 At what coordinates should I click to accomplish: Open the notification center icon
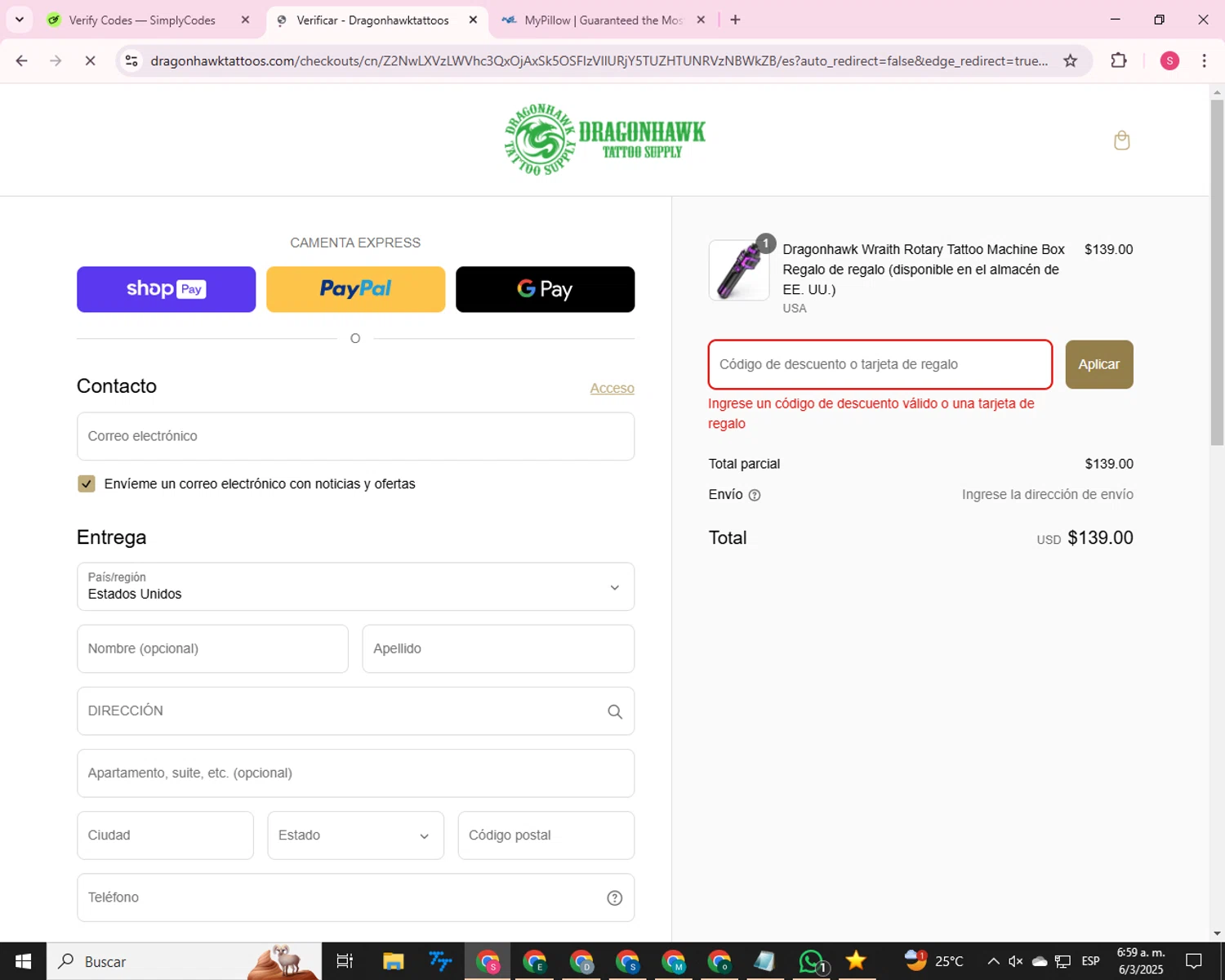coord(1194,961)
